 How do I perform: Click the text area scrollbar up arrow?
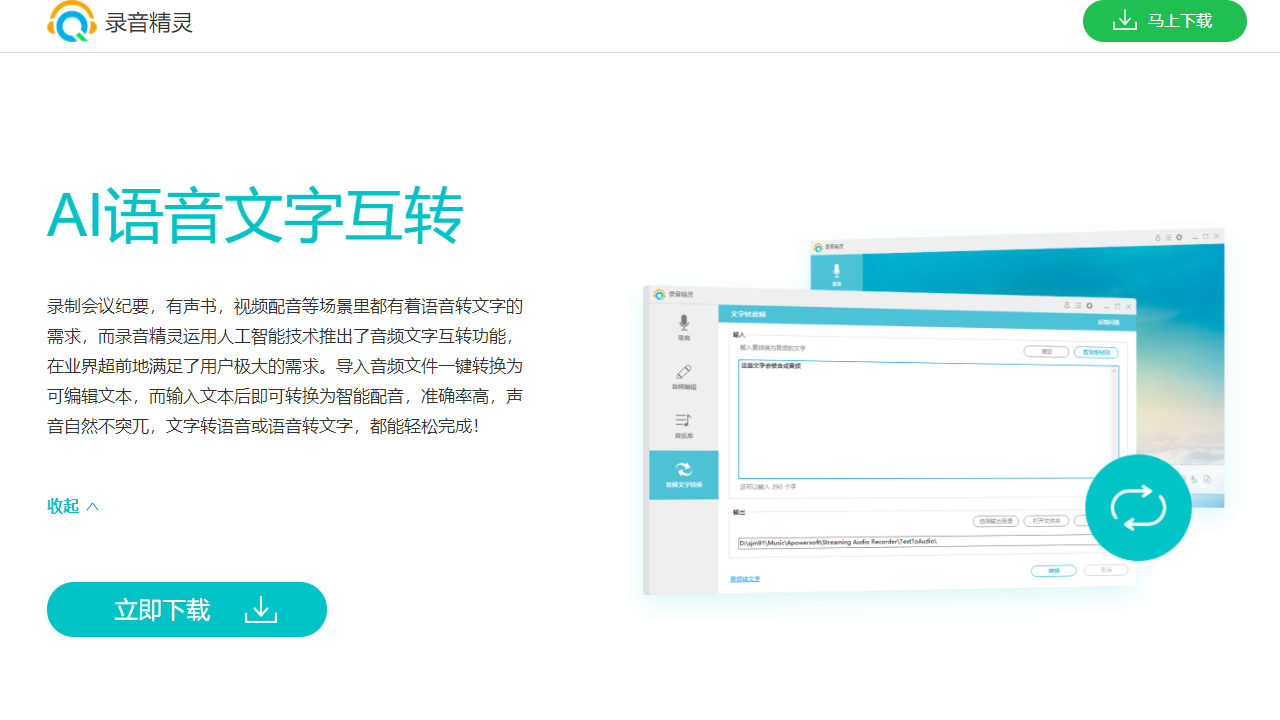tap(1113, 370)
